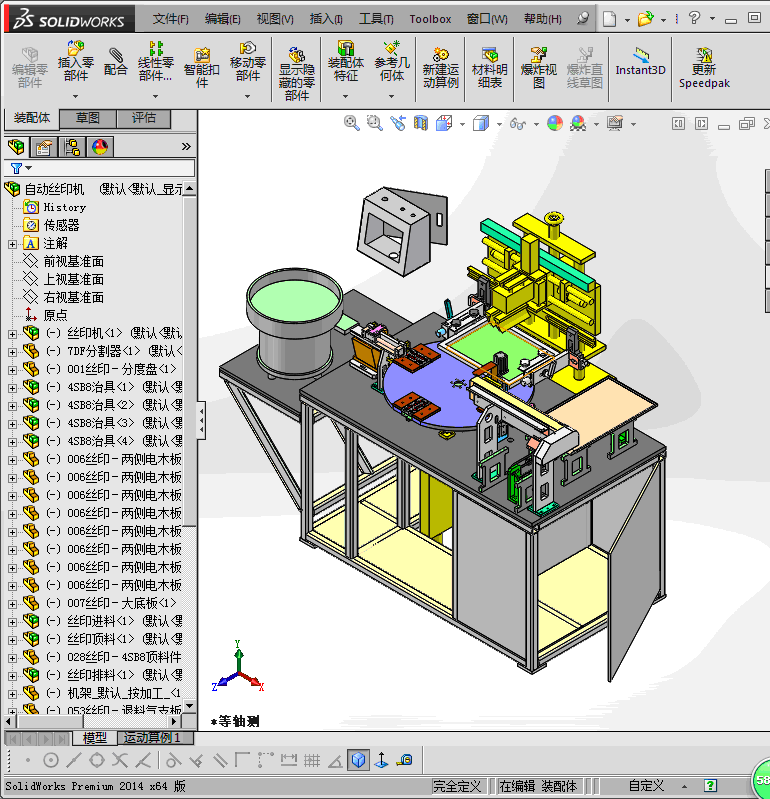Click the Exploded View (爆炸视图) tool
This screenshot has width=770, height=799.
pyautogui.click(x=539, y=67)
